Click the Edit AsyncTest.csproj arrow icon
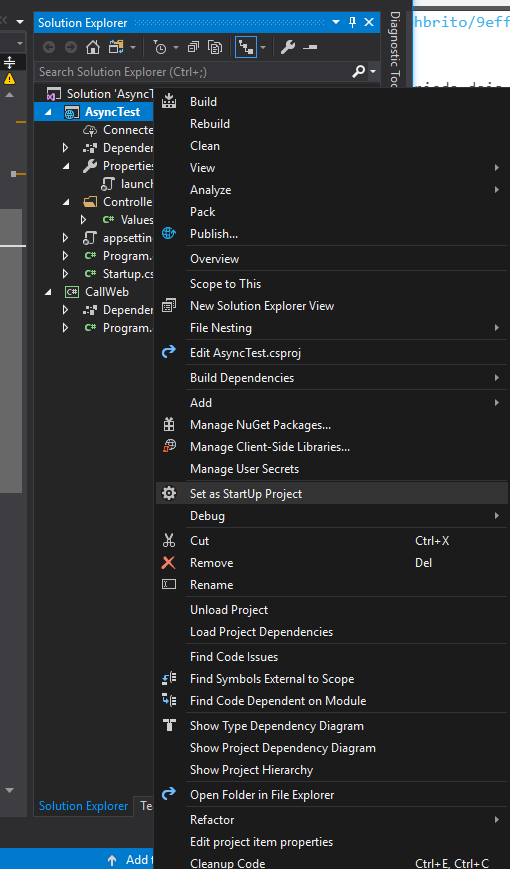Screen dimensions: 510x869 pyautogui.click(x=169, y=352)
